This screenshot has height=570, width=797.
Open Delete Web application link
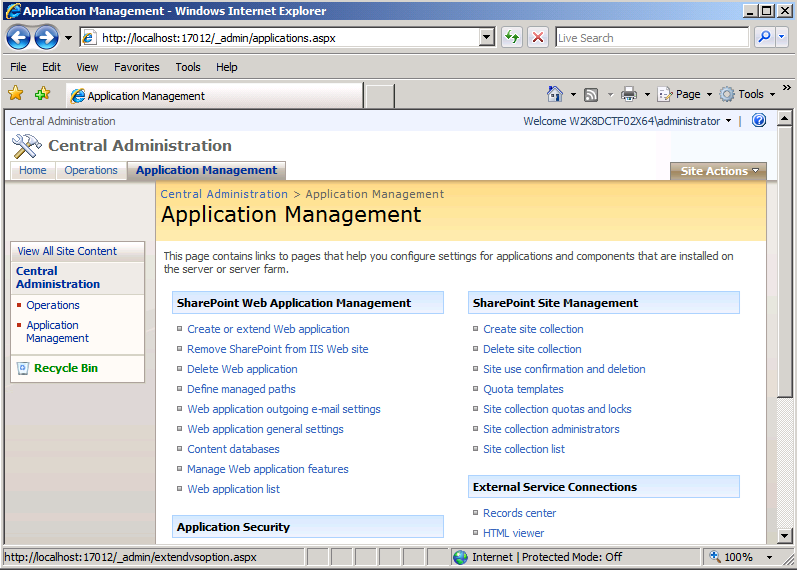pyautogui.click(x=242, y=369)
